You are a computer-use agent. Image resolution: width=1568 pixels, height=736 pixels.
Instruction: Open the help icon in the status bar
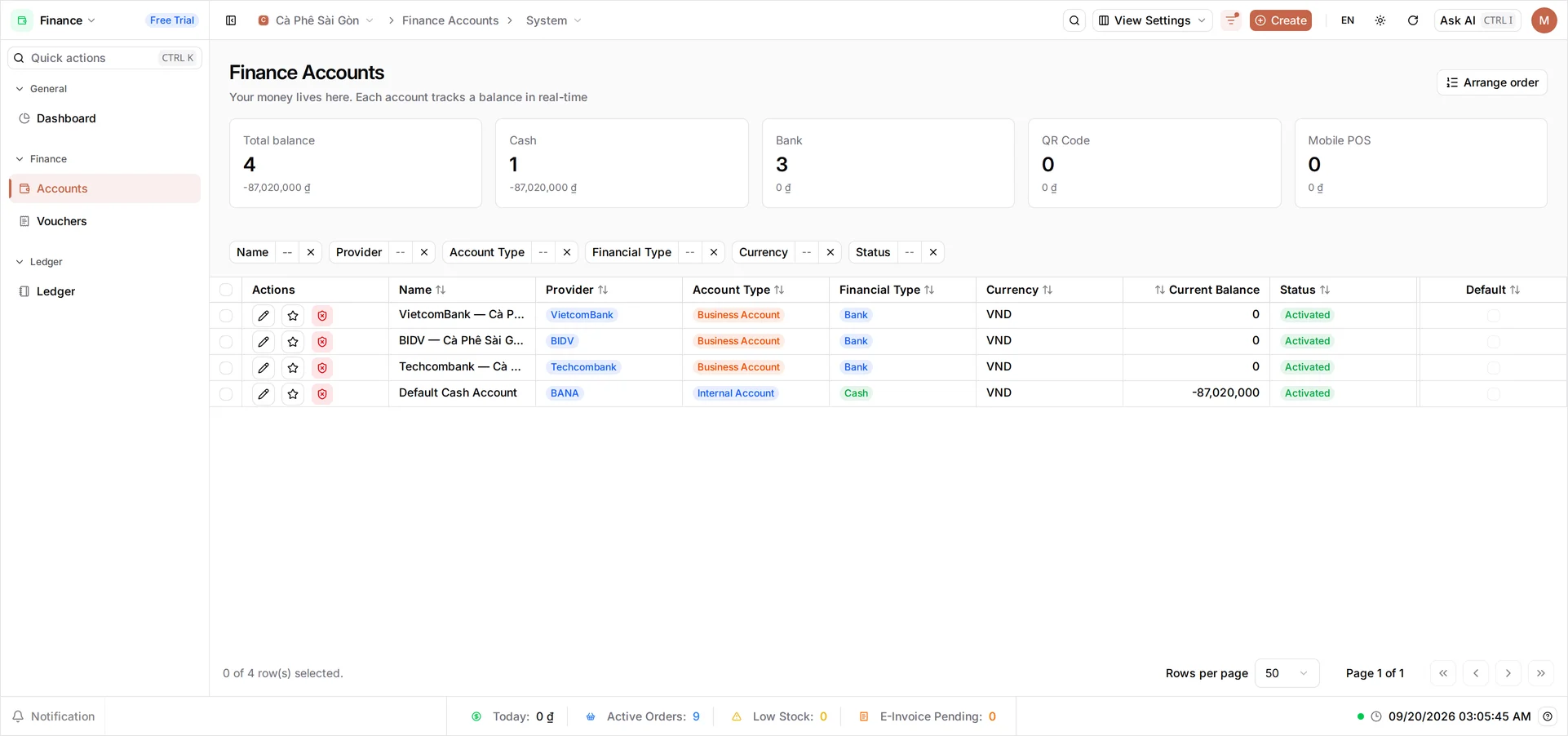[x=1548, y=716]
